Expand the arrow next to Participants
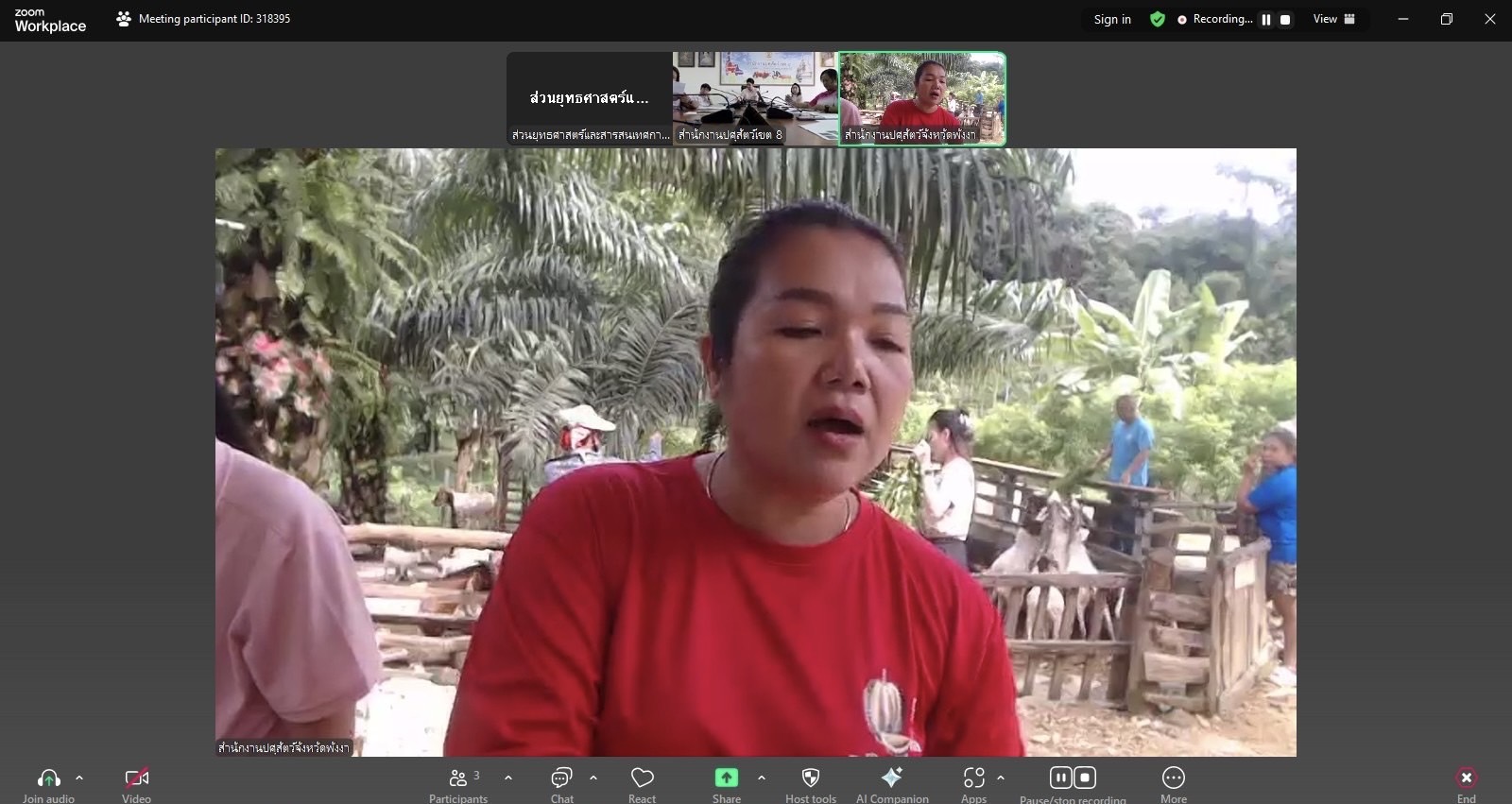This screenshot has width=1512, height=804. 508,778
